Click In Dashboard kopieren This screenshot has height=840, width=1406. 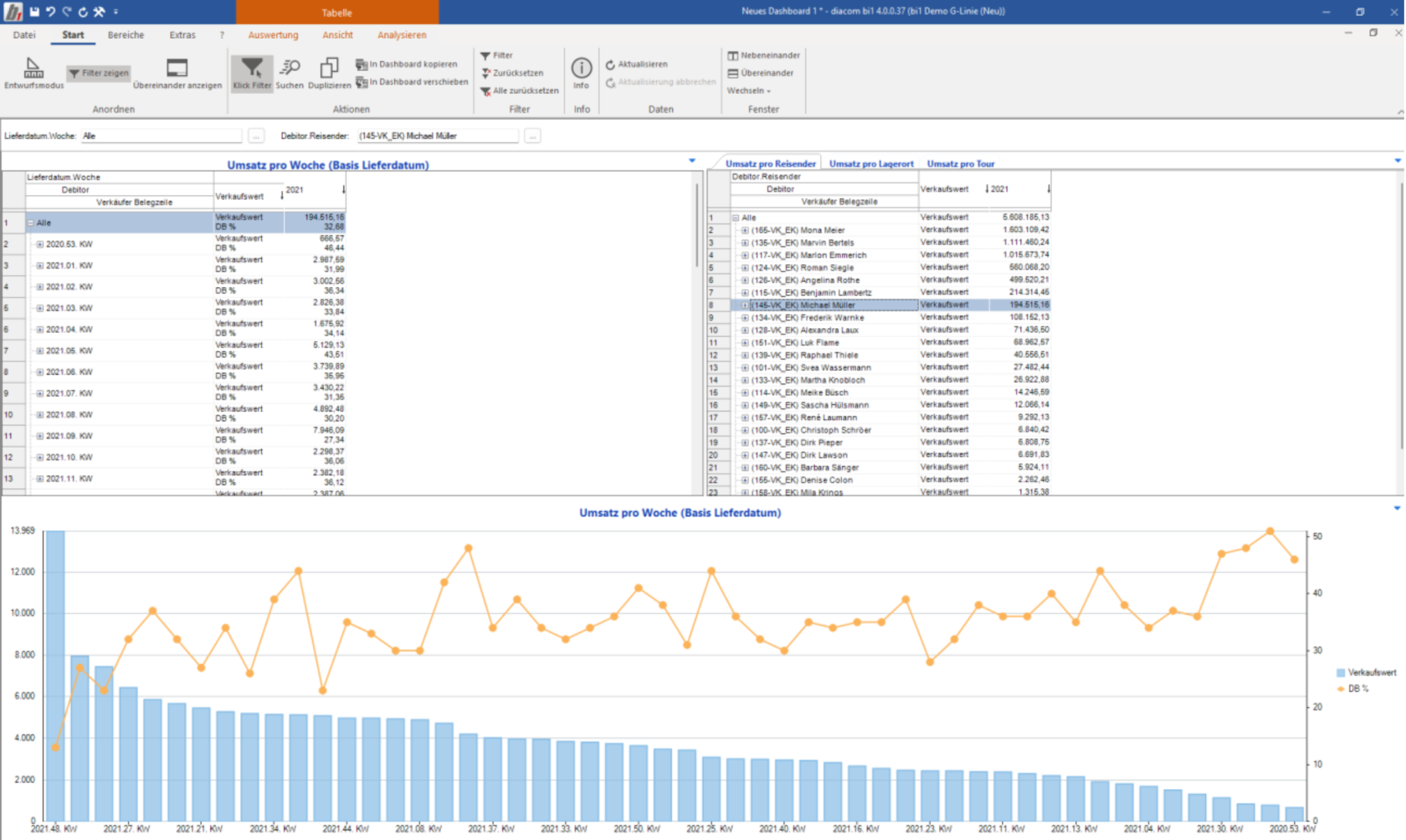(407, 64)
